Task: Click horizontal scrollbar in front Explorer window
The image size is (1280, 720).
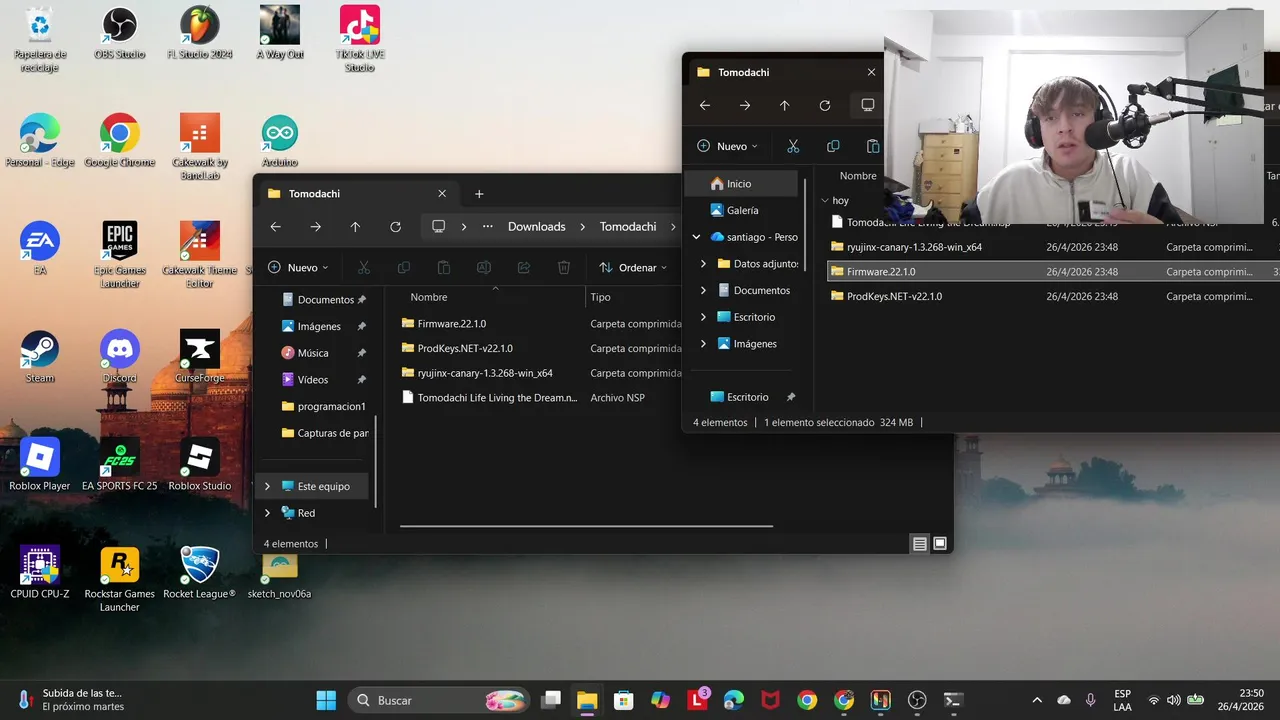Action: [586, 526]
